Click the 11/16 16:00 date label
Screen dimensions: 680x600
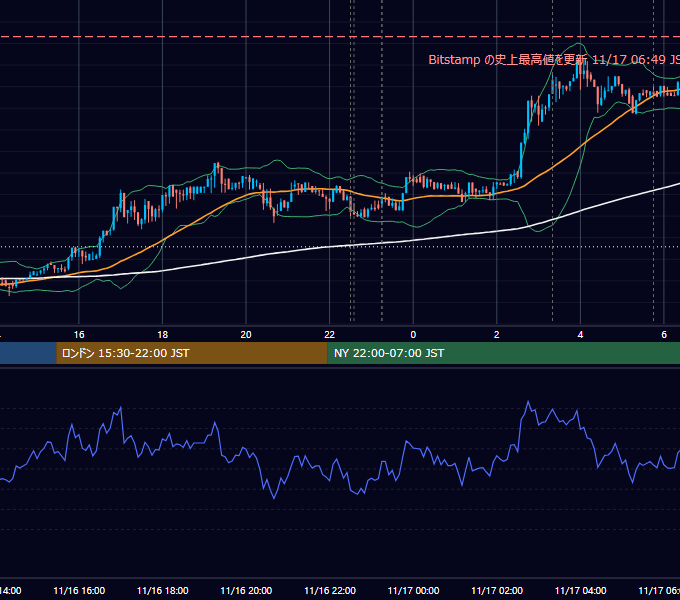point(79,590)
